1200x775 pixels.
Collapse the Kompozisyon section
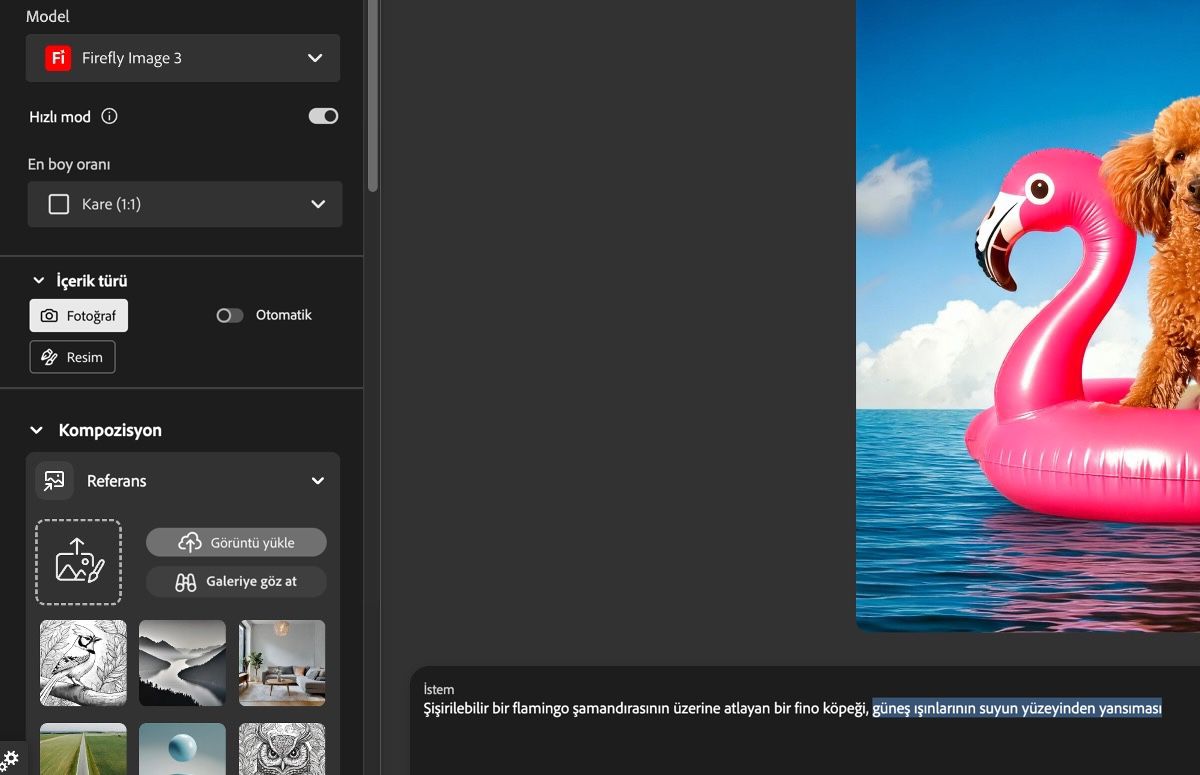coord(37,430)
